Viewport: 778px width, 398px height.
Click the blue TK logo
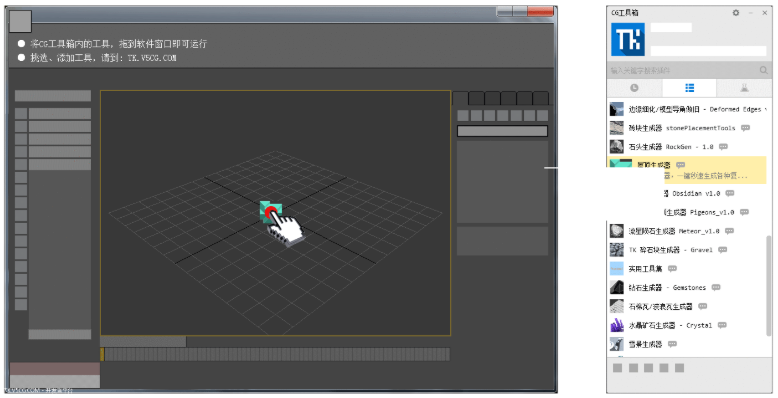pos(628,39)
